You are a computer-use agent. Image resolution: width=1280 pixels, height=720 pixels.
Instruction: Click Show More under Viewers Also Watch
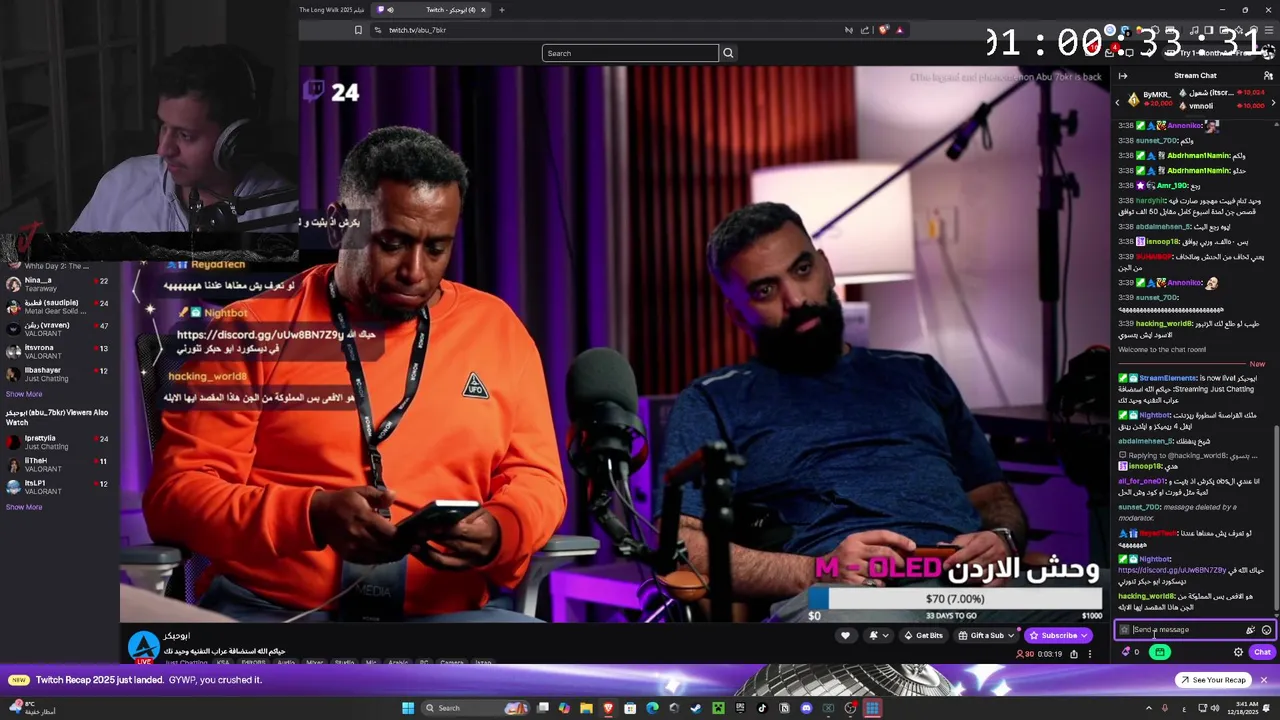coord(24,507)
